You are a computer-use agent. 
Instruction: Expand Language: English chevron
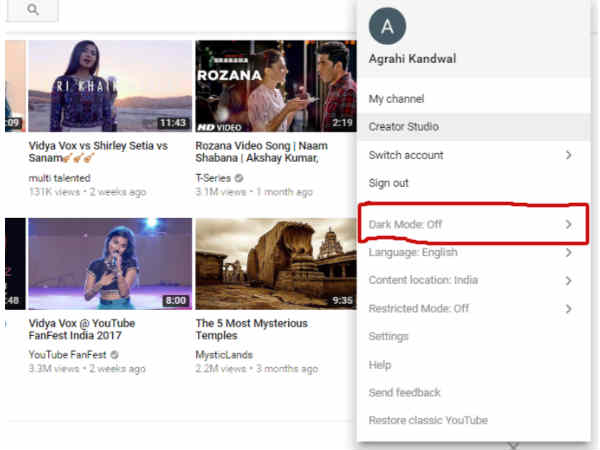(568, 253)
